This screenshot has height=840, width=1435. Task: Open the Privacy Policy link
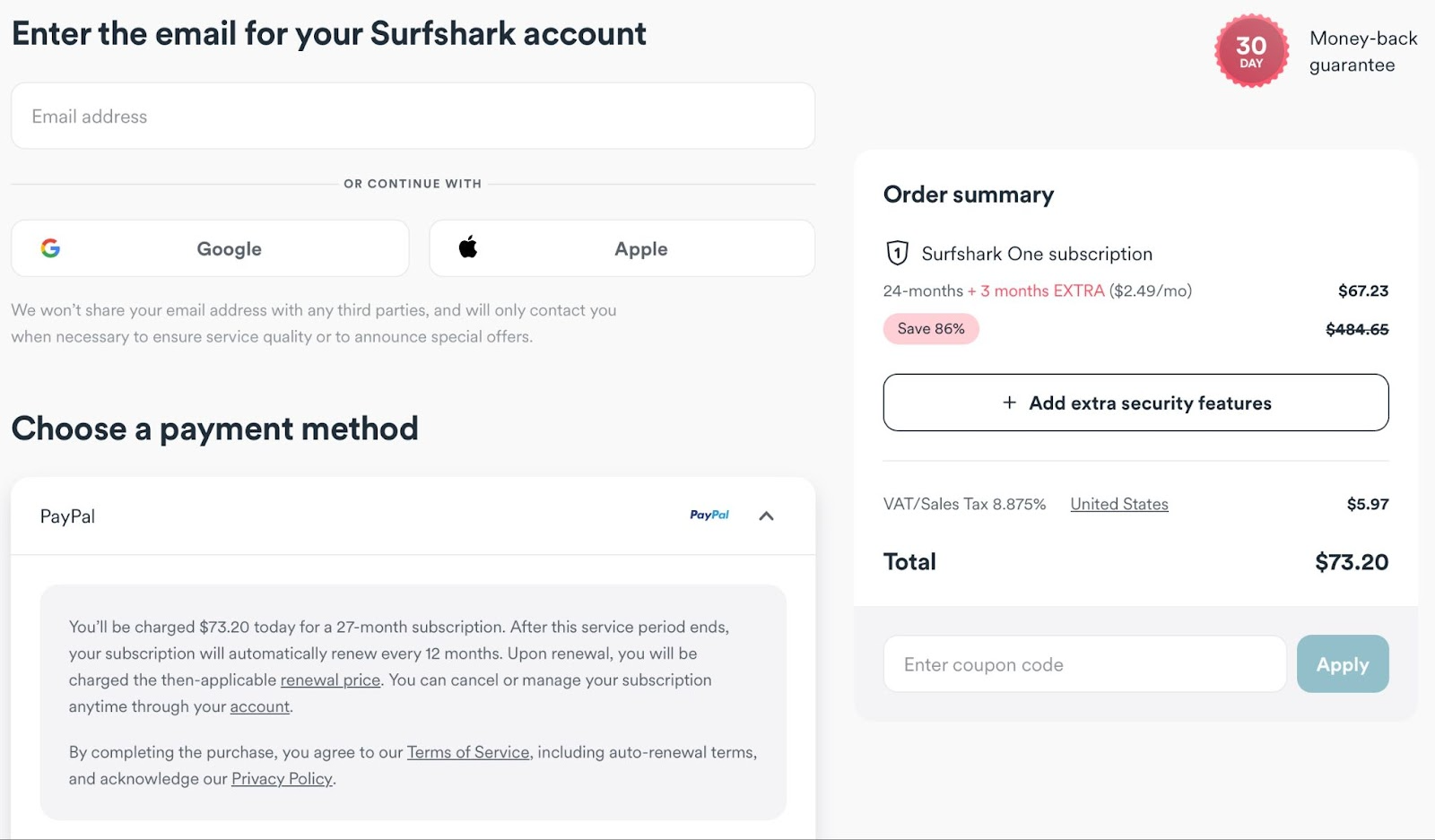tap(281, 778)
